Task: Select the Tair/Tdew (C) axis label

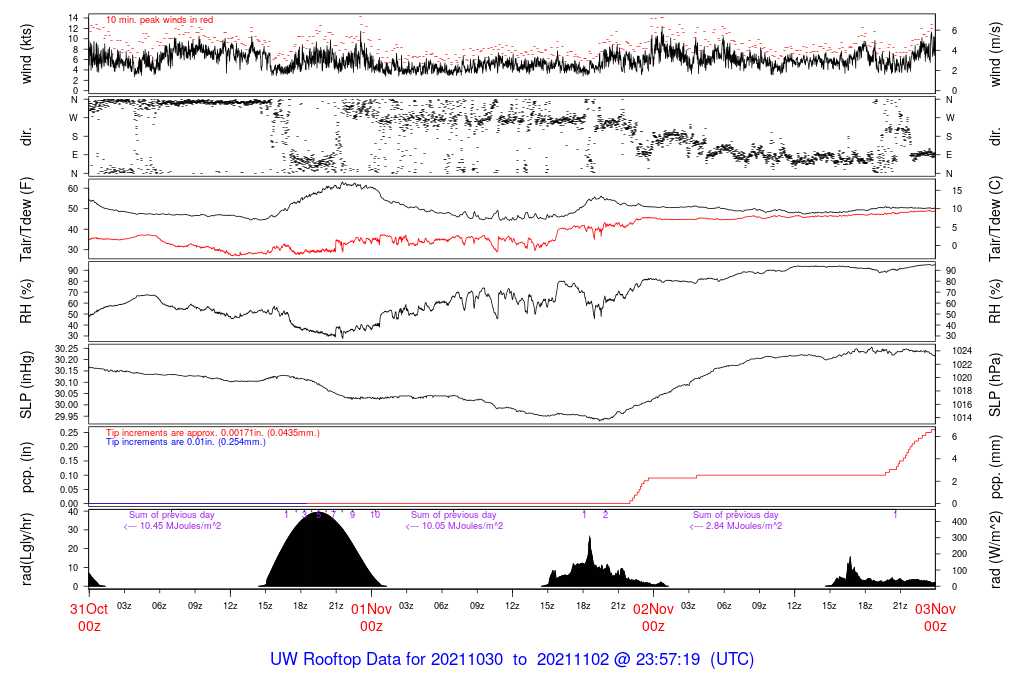Action: (x=996, y=220)
